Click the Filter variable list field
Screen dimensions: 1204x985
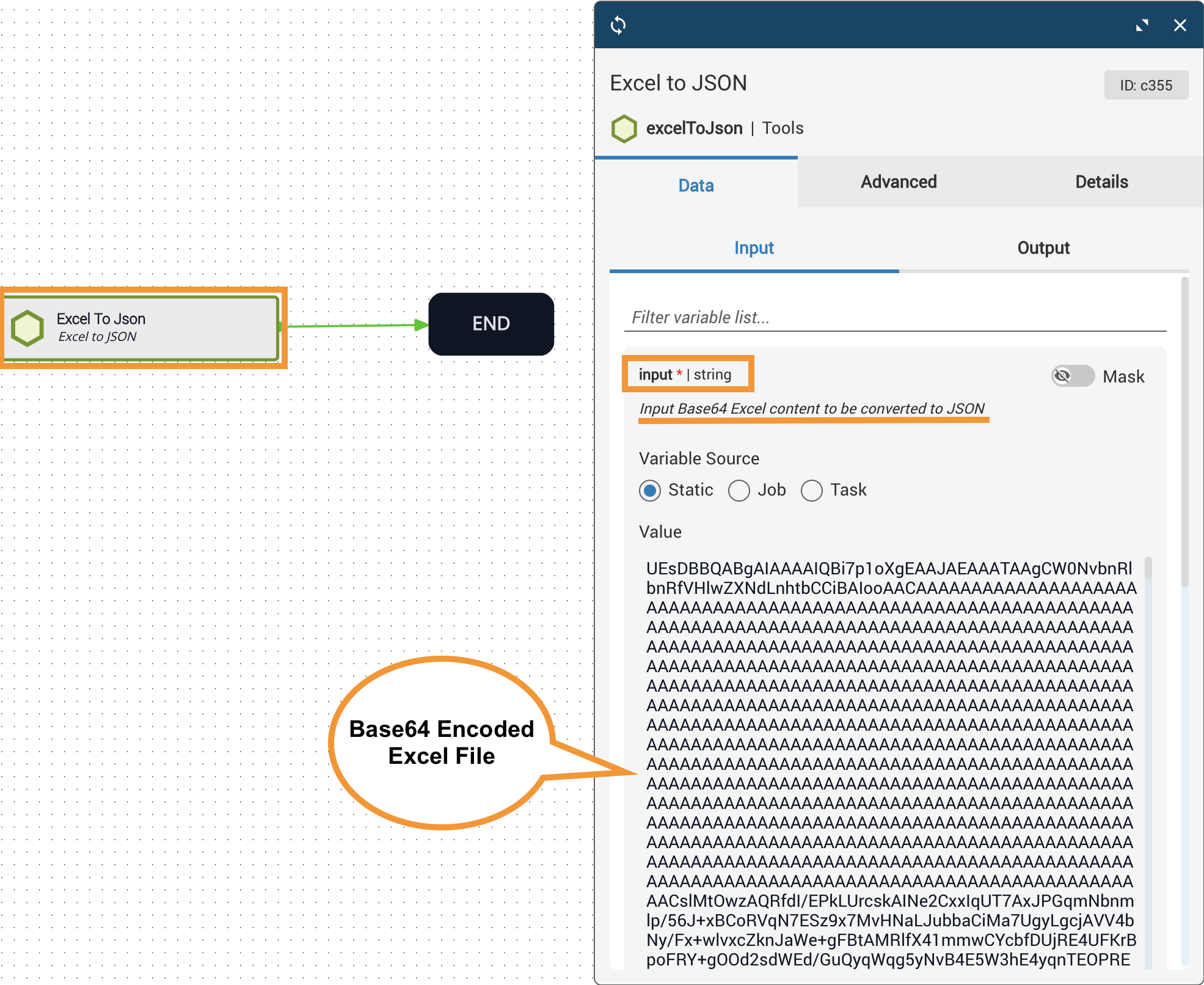(x=894, y=318)
